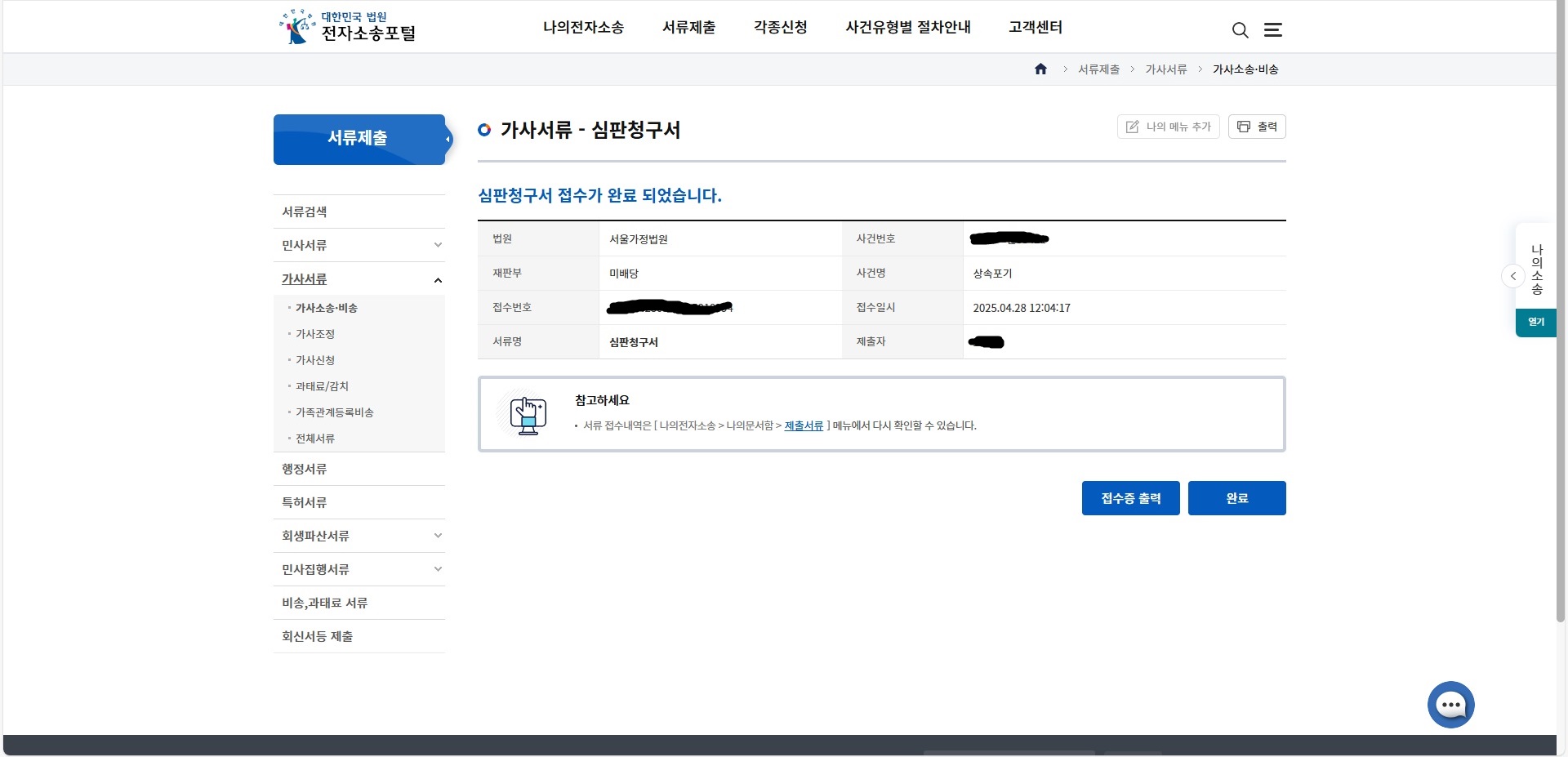Click 나의 메뉴 추가 with the pencil icon
The height and width of the screenshot is (757, 1568).
pos(1168,127)
